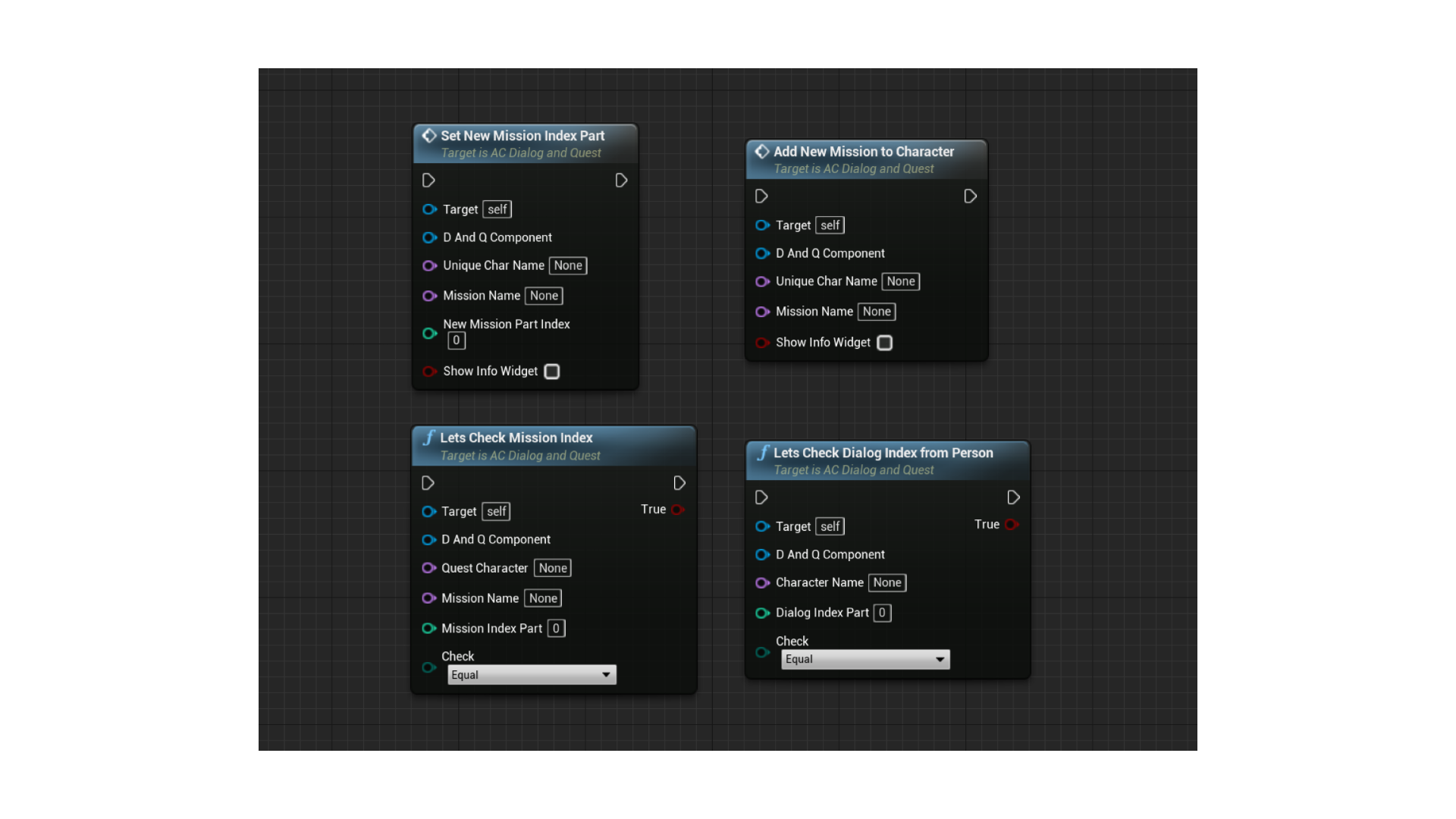Click the self reference on Add New Mission to Character
Image resolution: width=1456 pixels, height=819 pixels.
click(829, 225)
